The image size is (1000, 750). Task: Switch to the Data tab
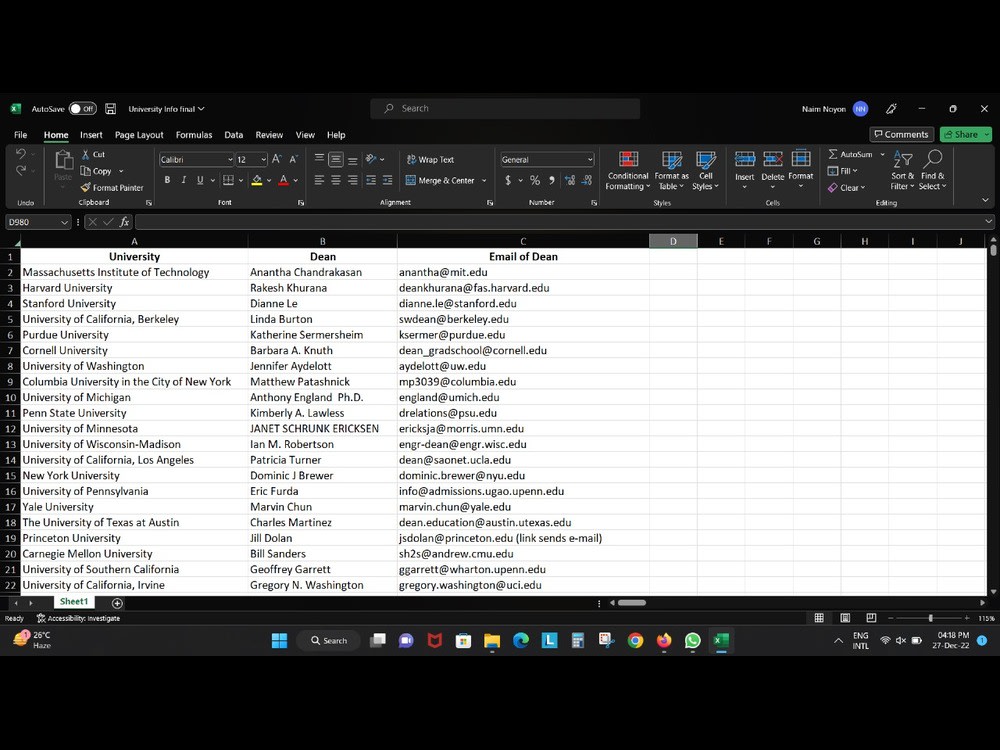point(233,135)
